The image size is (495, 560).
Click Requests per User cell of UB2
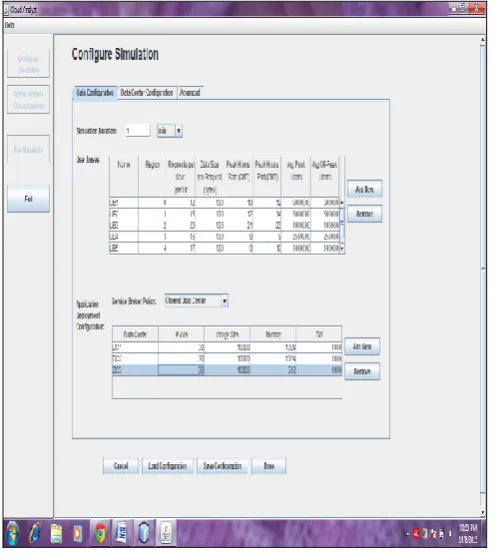tap(181, 214)
